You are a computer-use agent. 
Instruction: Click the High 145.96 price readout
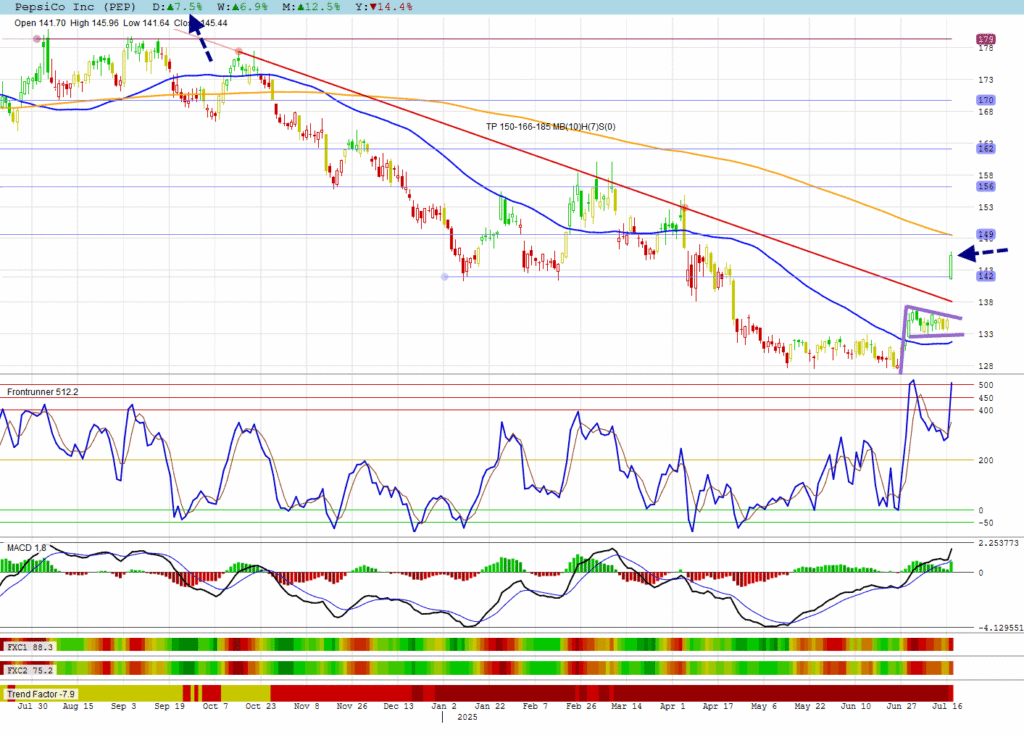95,23
